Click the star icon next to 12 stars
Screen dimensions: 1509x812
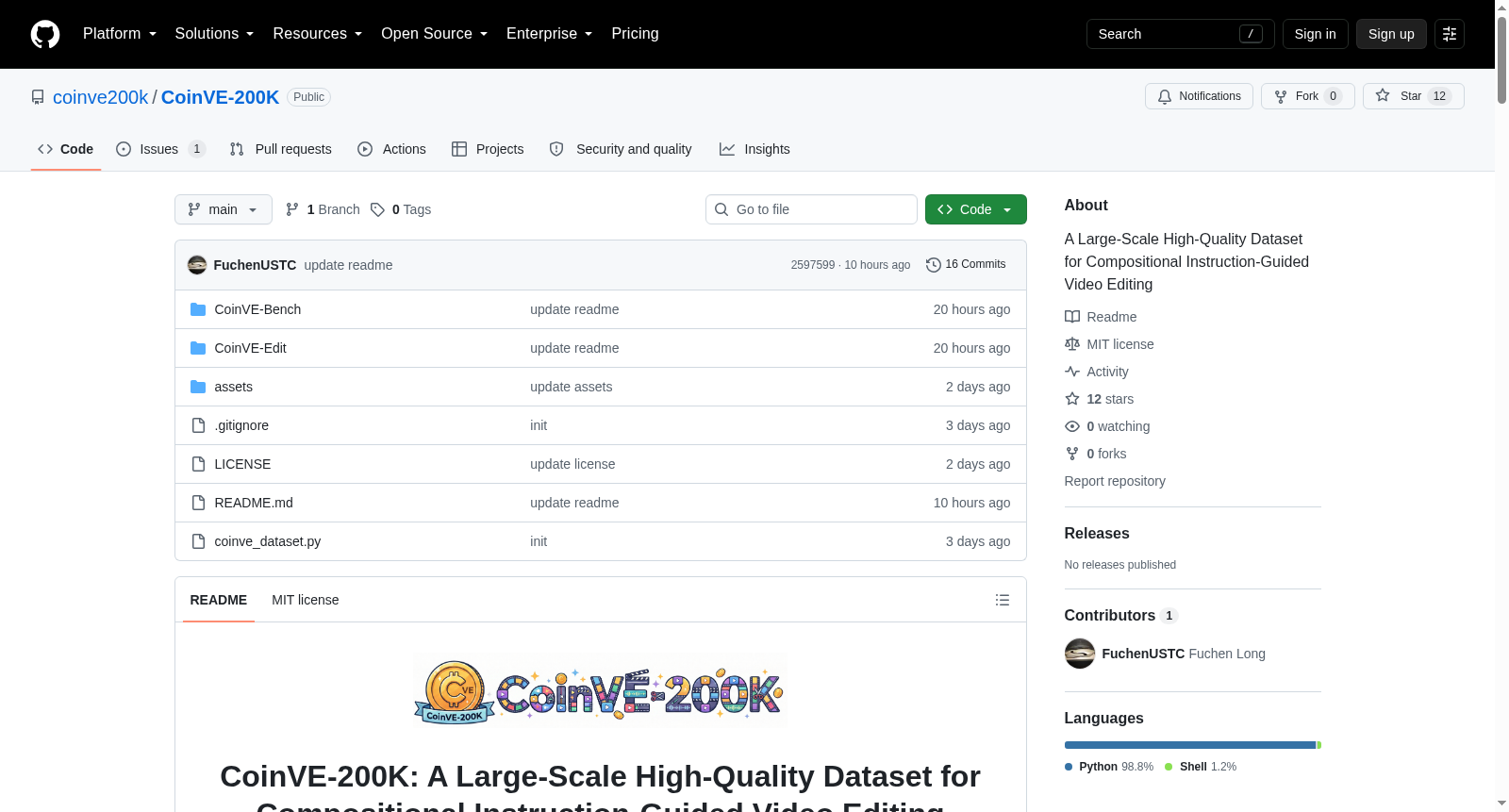pyautogui.click(x=1072, y=399)
